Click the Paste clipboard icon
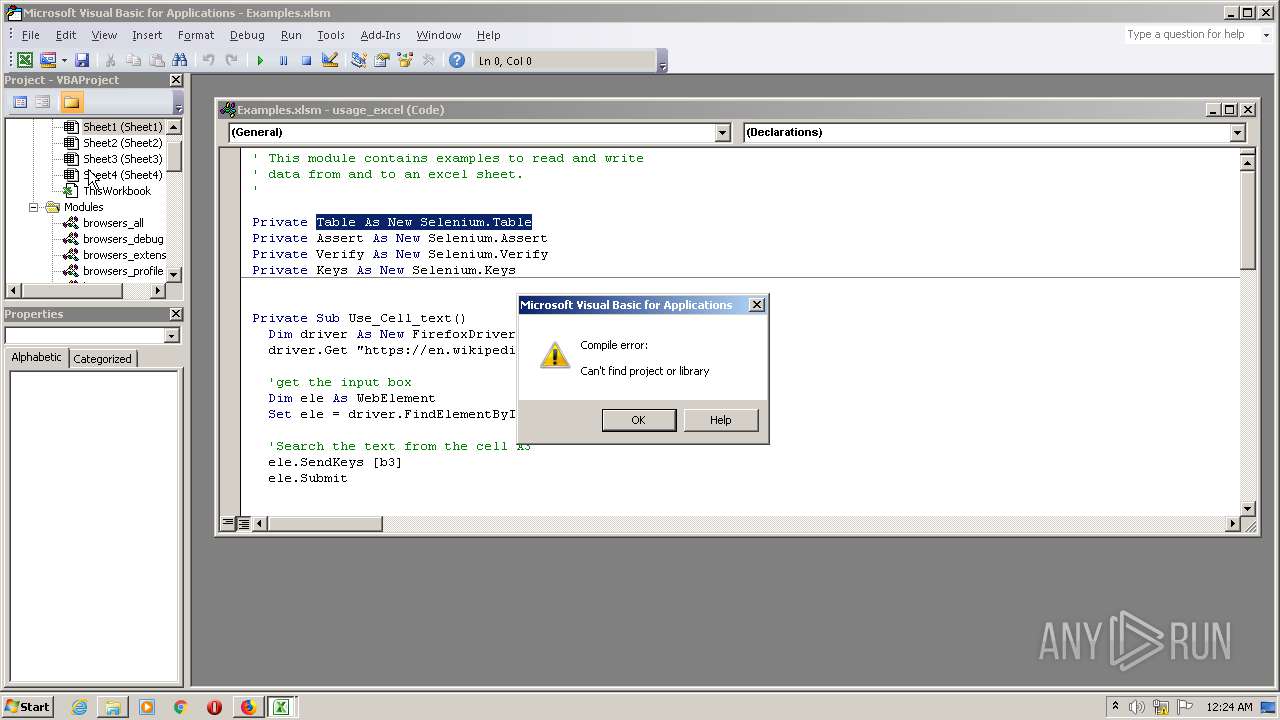 point(156,60)
